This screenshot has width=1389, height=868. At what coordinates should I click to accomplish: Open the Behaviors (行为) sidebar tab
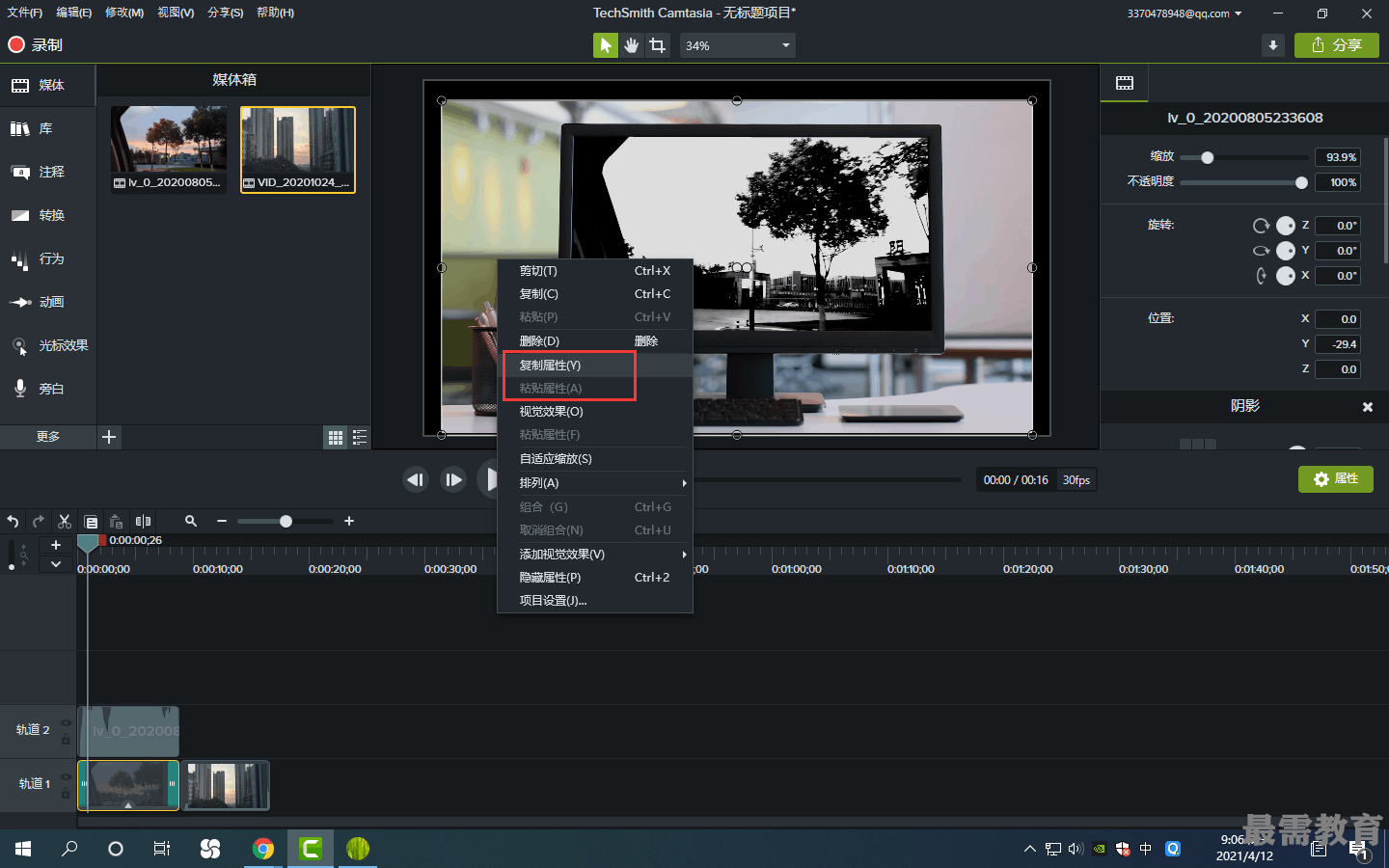47,258
